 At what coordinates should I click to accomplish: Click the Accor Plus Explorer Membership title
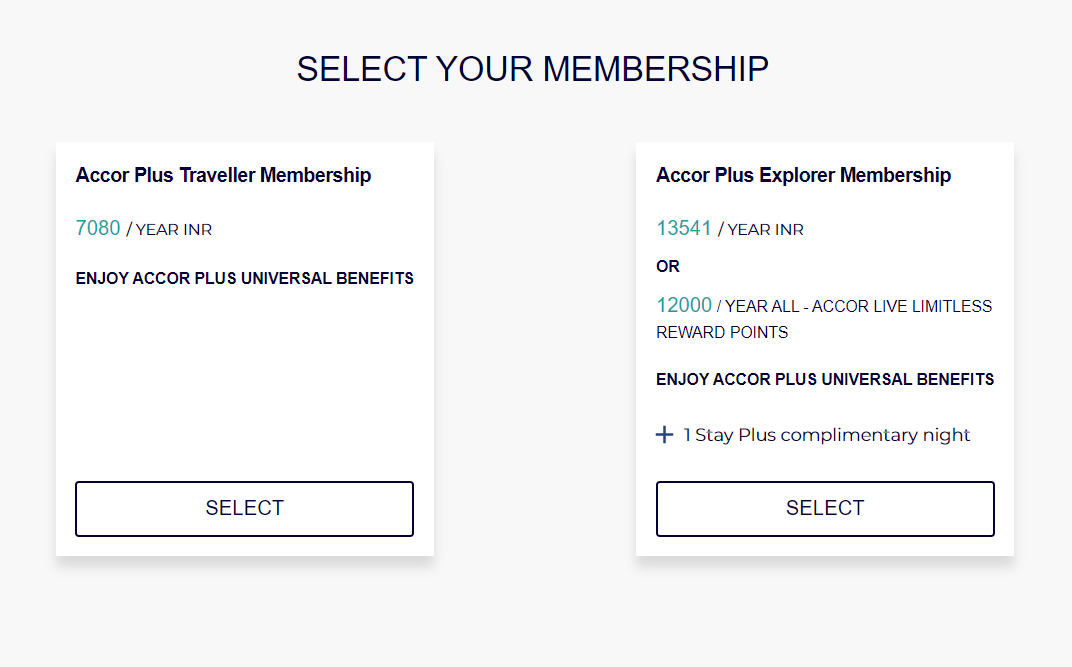tap(803, 175)
